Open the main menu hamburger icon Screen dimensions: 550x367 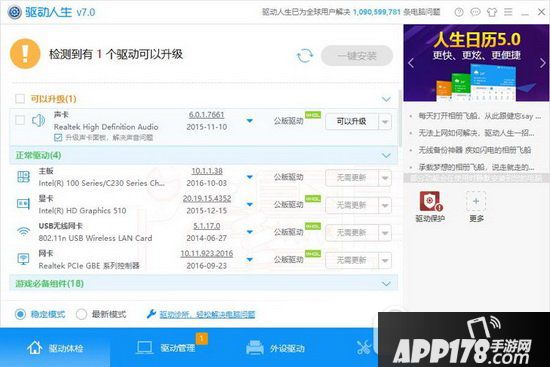[508, 12]
